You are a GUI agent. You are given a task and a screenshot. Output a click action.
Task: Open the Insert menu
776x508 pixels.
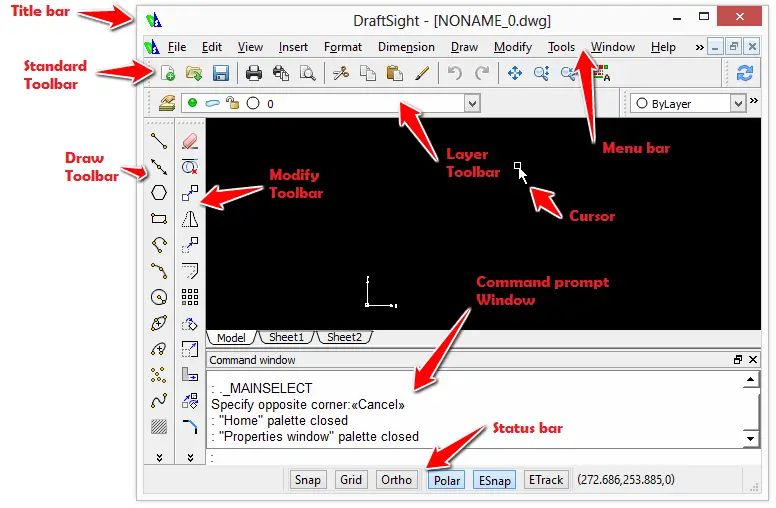(293, 47)
